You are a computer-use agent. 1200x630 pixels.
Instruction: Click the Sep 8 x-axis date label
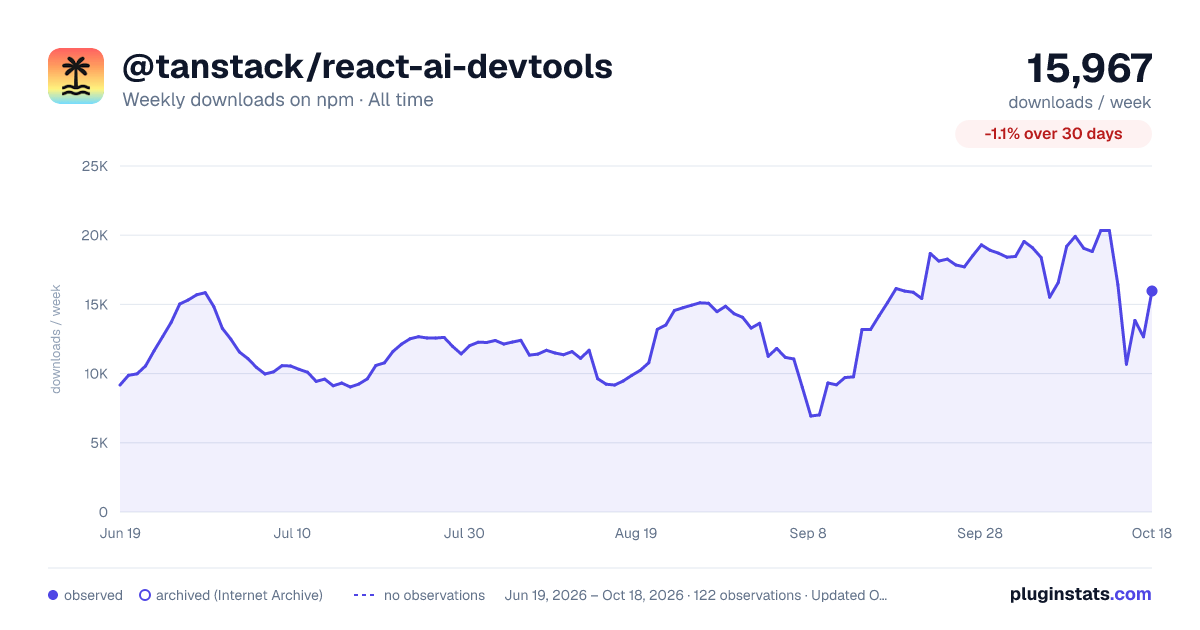(808, 533)
